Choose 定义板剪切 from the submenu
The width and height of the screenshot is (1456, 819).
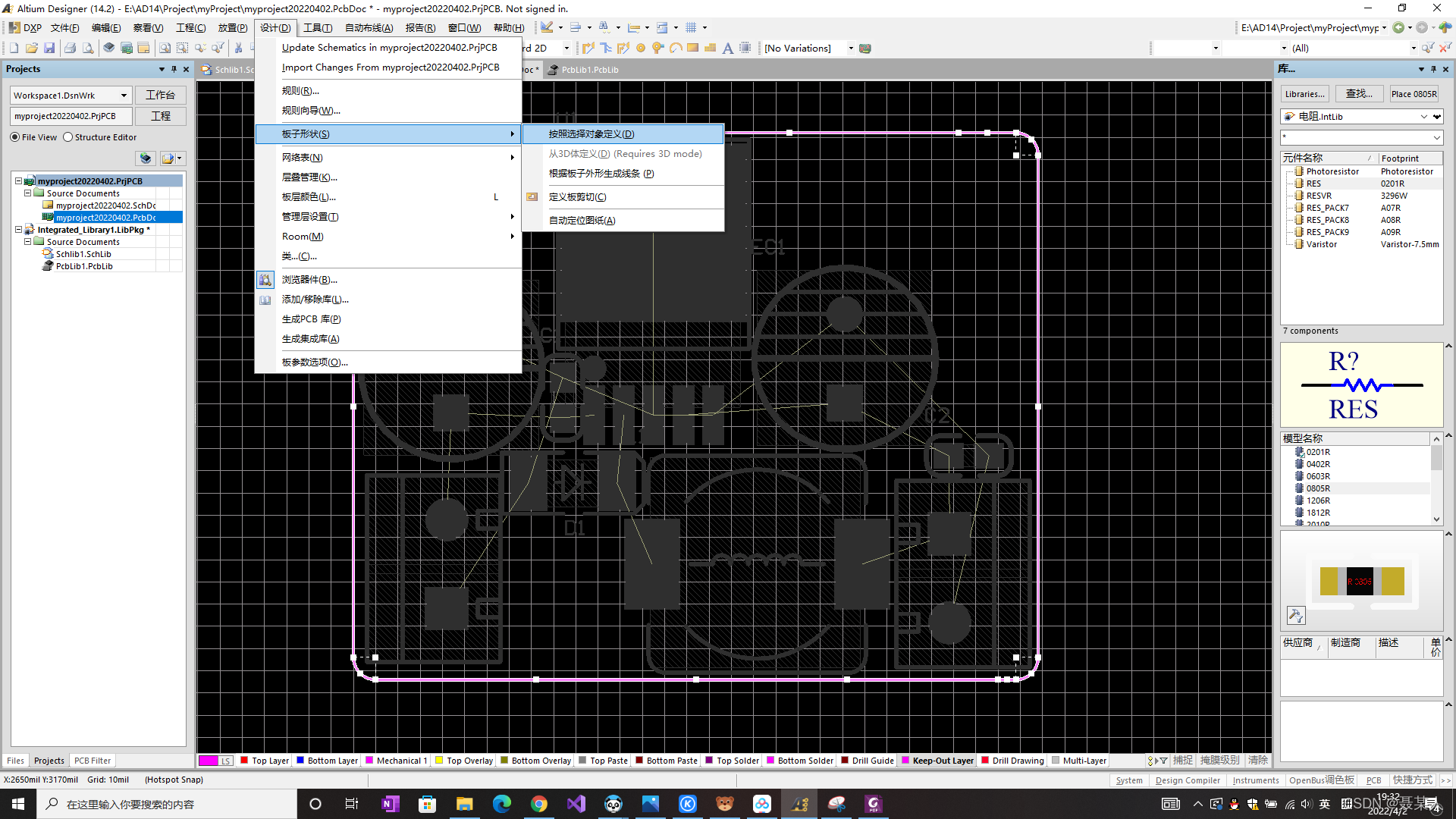pos(577,197)
